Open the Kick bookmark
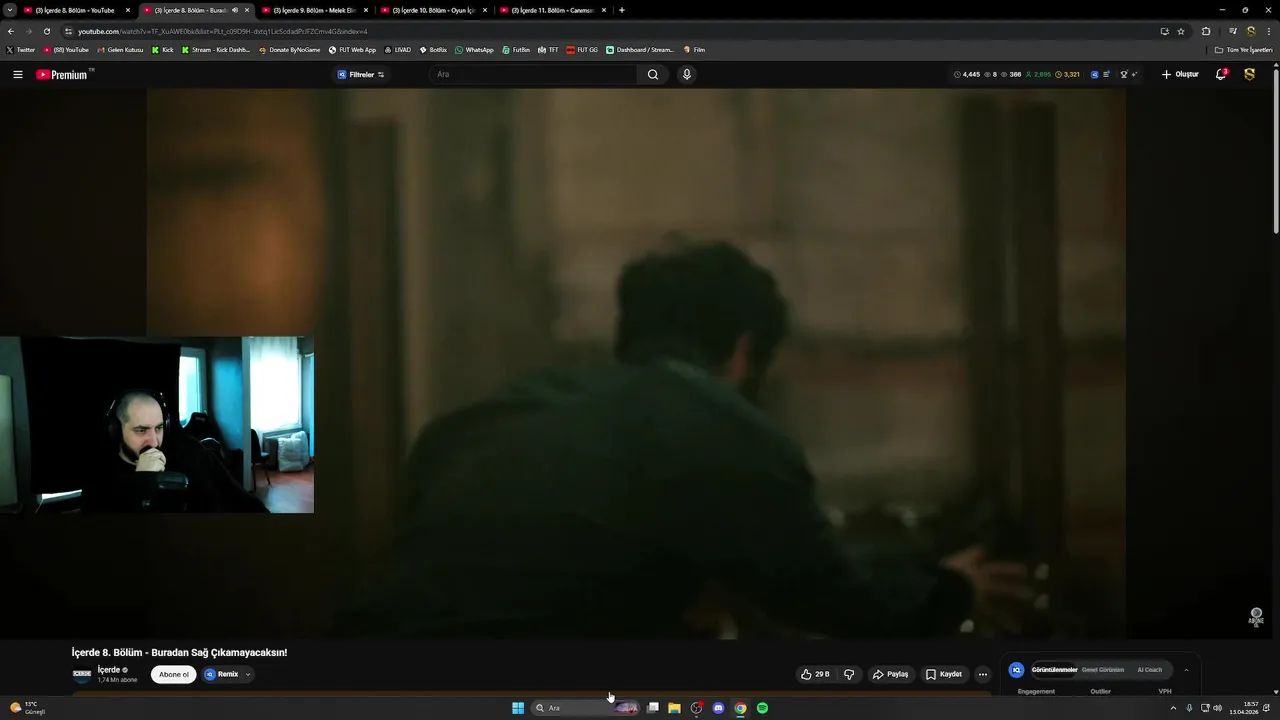 (162, 50)
